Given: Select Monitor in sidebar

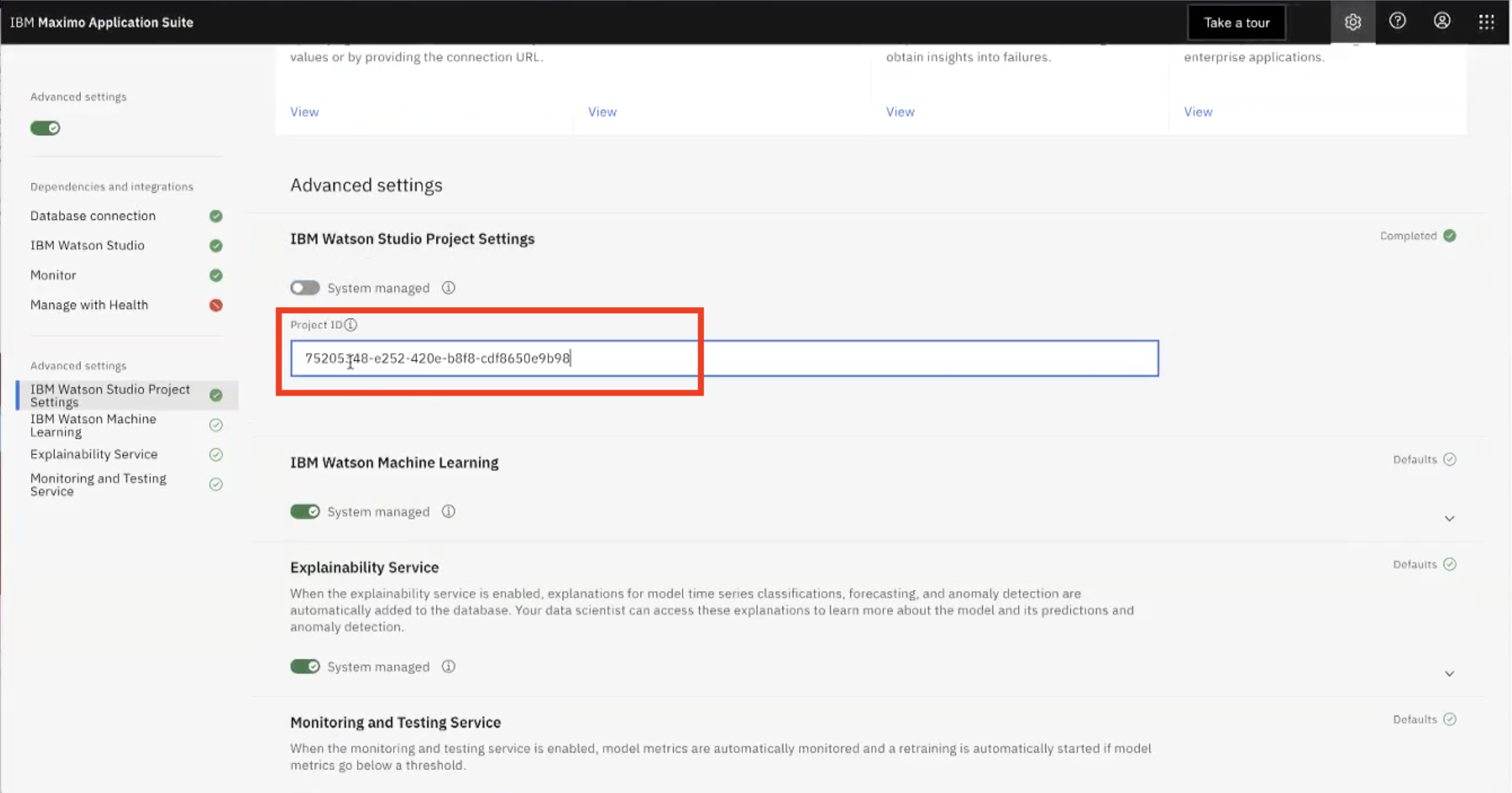Looking at the screenshot, I should (x=53, y=275).
